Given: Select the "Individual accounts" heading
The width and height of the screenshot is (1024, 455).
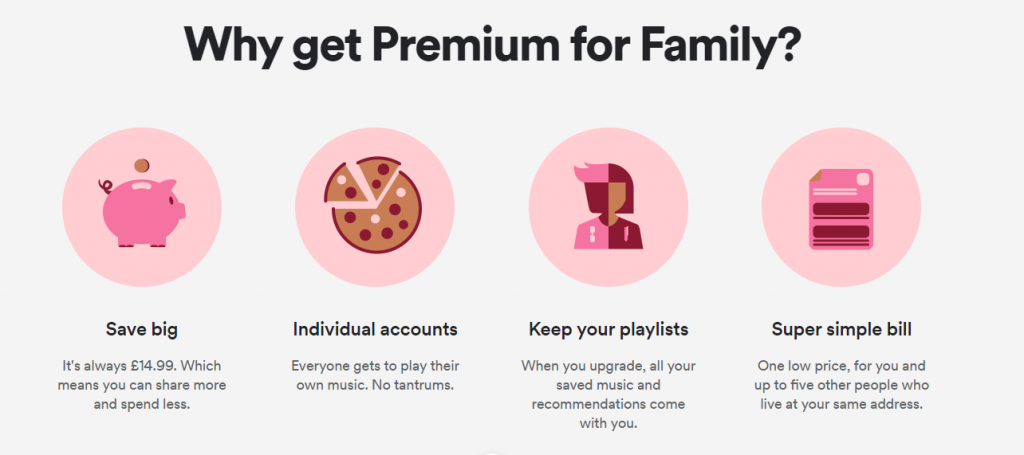Looking at the screenshot, I should (x=375, y=328).
